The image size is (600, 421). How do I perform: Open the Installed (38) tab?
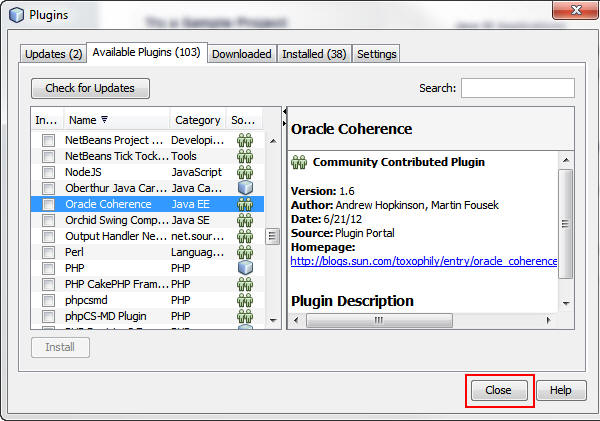tap(314, 54)
